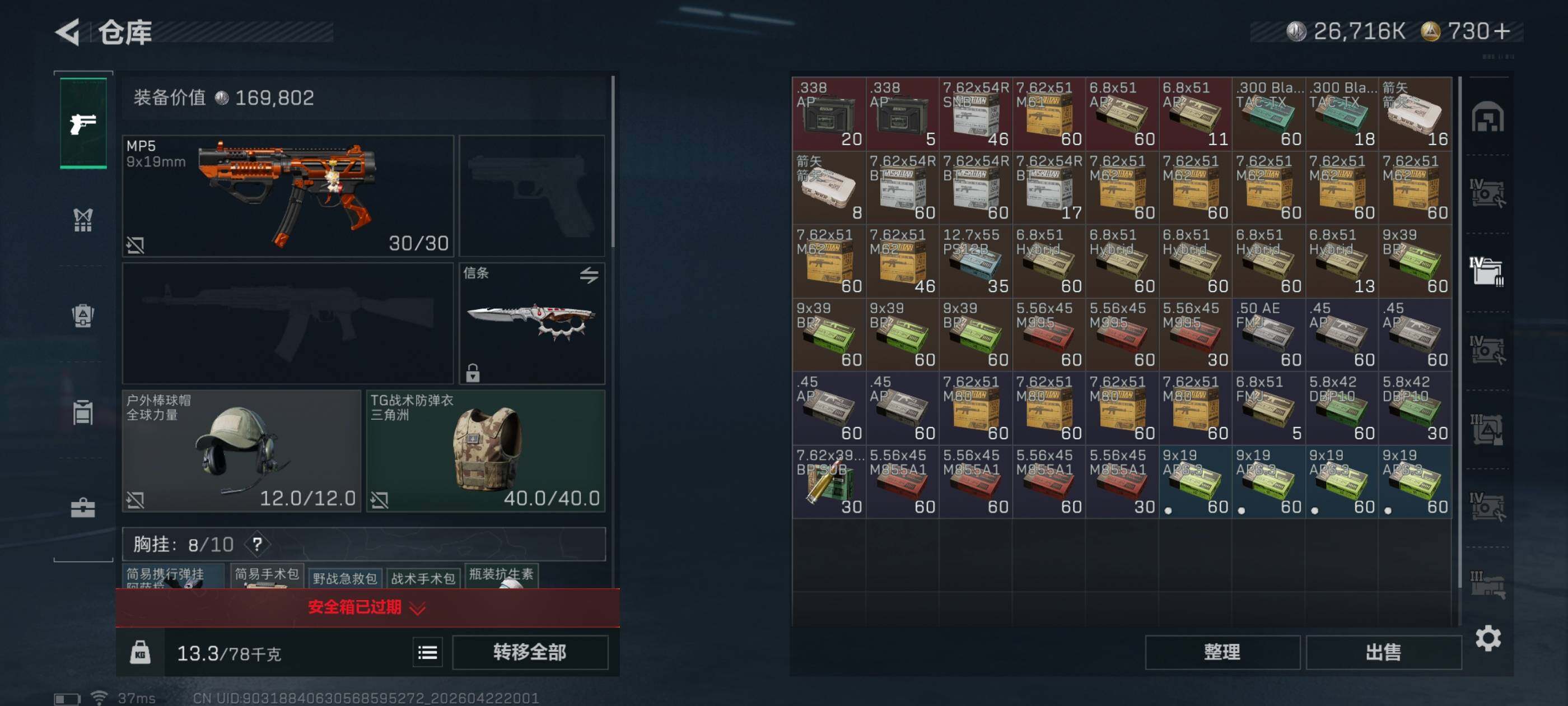The image size is (1568, 706).
Task: Click the plus icon beside 730 currency
Action: (x=1501, y=31)
